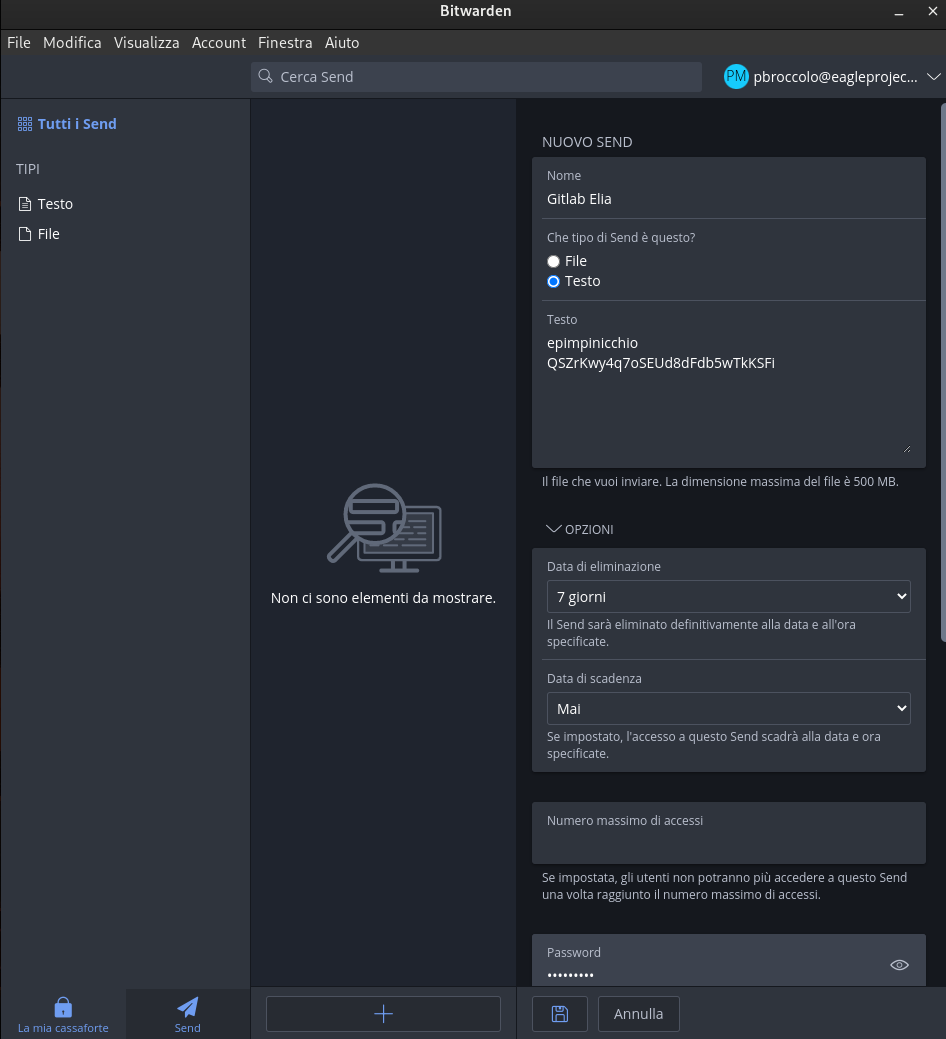This screenshot has width=946, height=1039.
Task: Select the Testo radio button
Action: pos(554,282)
